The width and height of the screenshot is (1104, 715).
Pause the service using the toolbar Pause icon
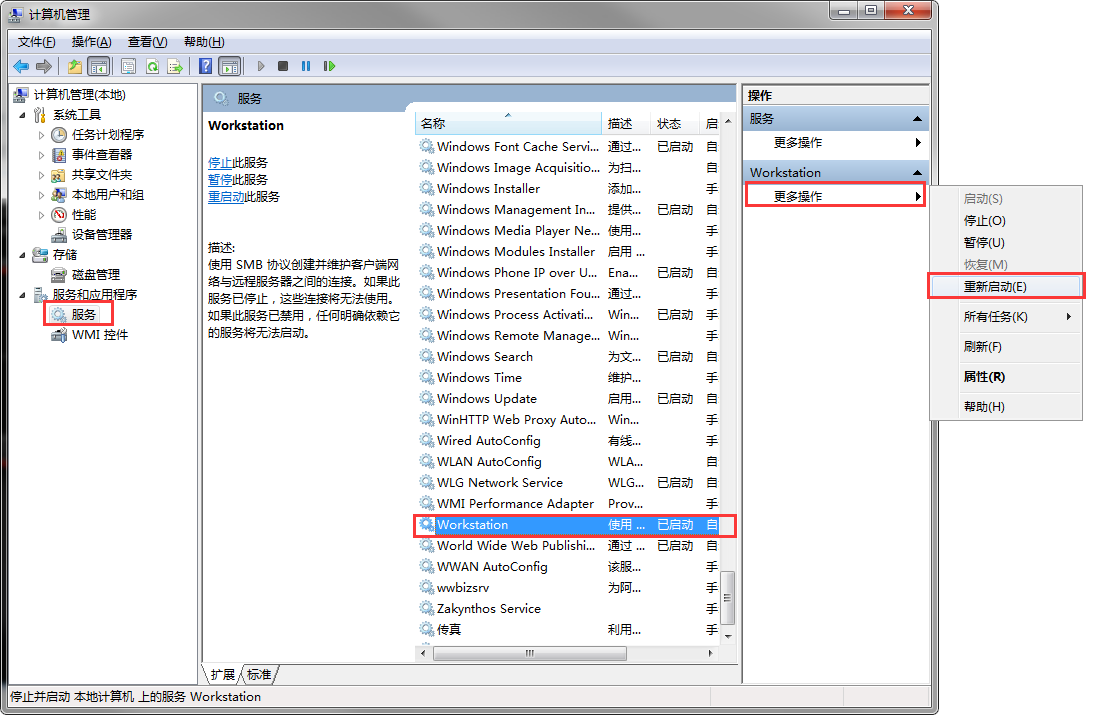[x=306, y=66]
